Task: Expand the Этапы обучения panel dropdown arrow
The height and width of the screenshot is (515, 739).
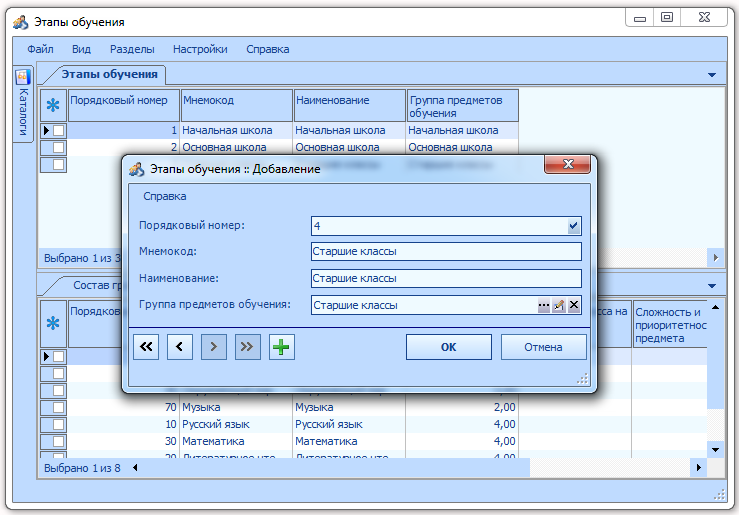Action: 712,75
